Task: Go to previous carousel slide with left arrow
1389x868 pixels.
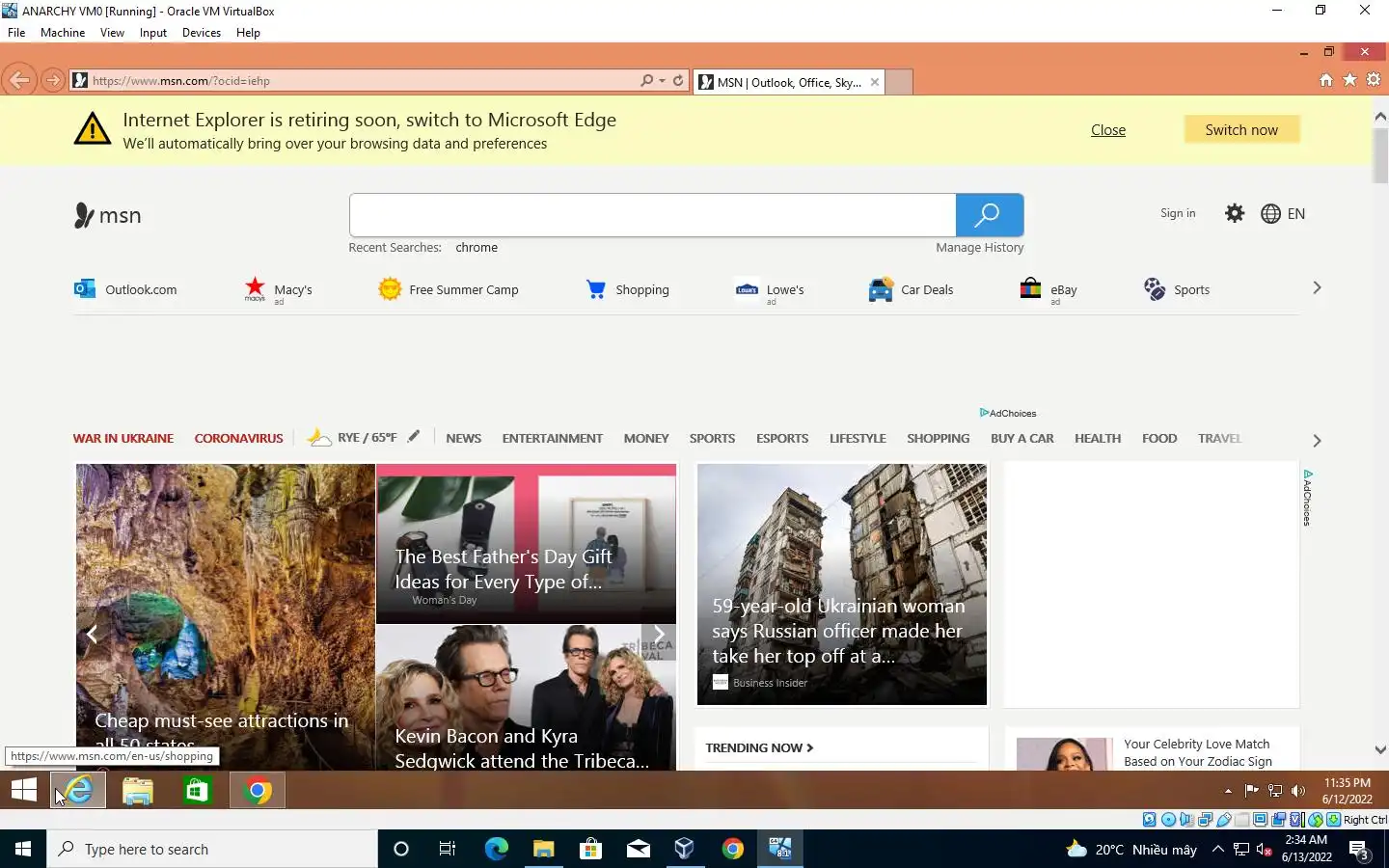Action: [x=92, y=635]
